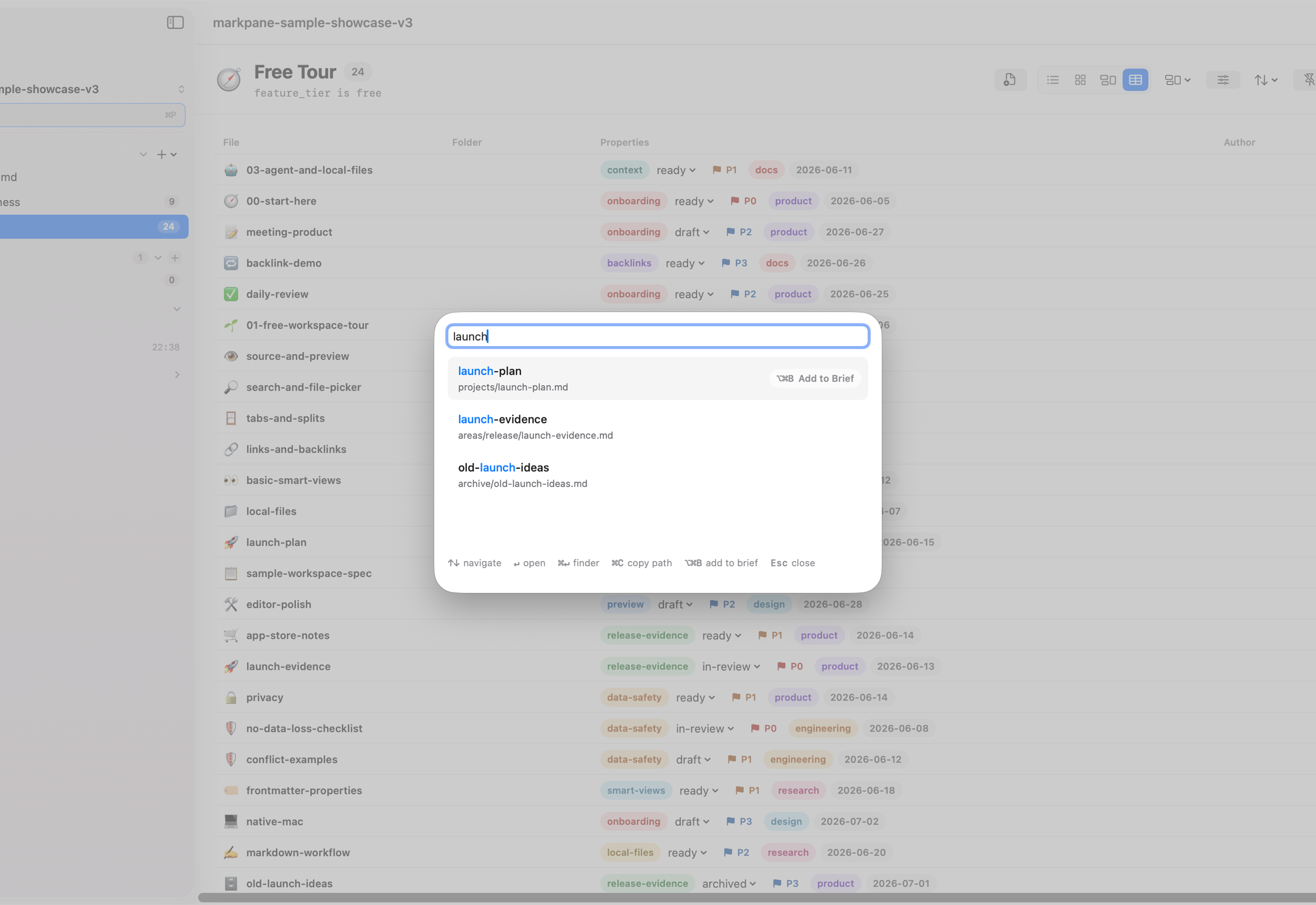Click the Properties column header
This screenshot has height=905, width=1316.
[x=625, y=142]
